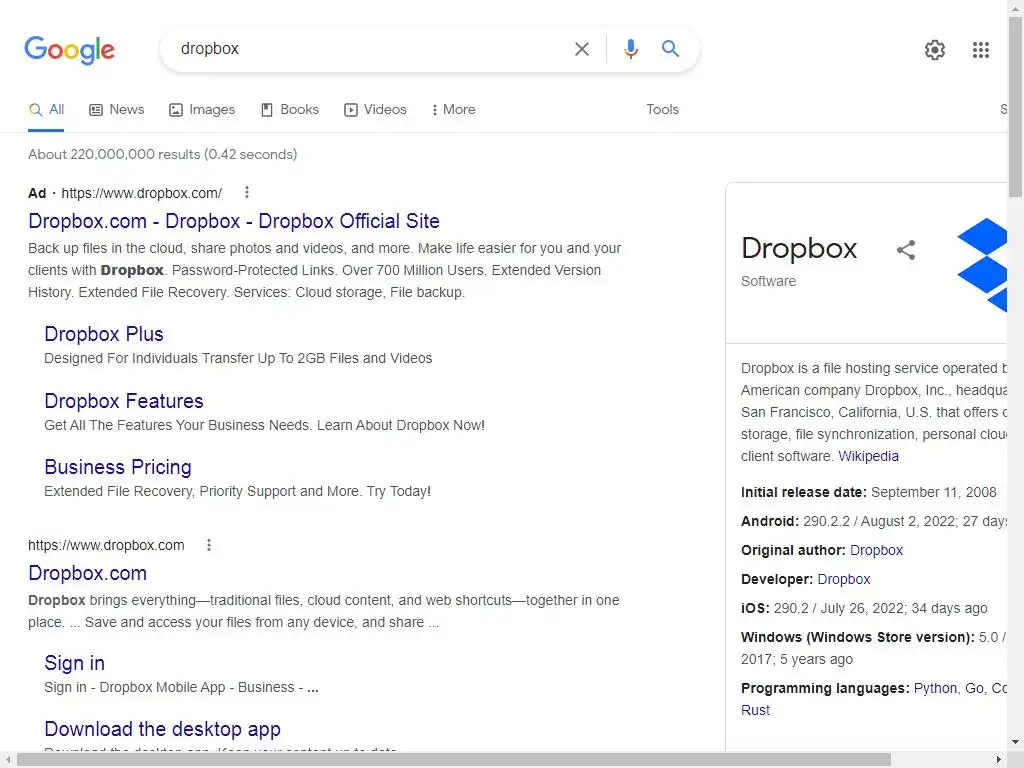Viewport: 1024px width, 768px height.
Task: Clear the search box with X icon
Action: point(581,49)
